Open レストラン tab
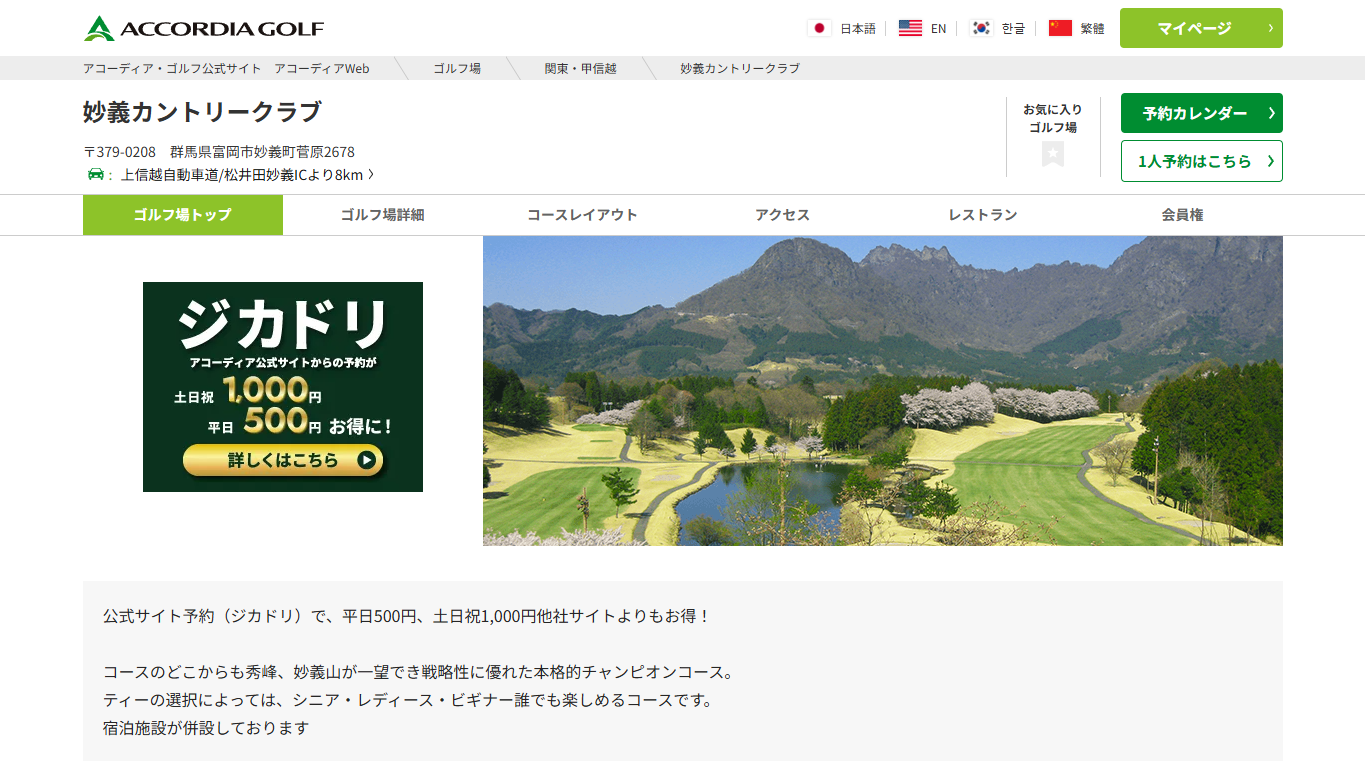This screenshot has width=1365, height=768. click(983, 215)
